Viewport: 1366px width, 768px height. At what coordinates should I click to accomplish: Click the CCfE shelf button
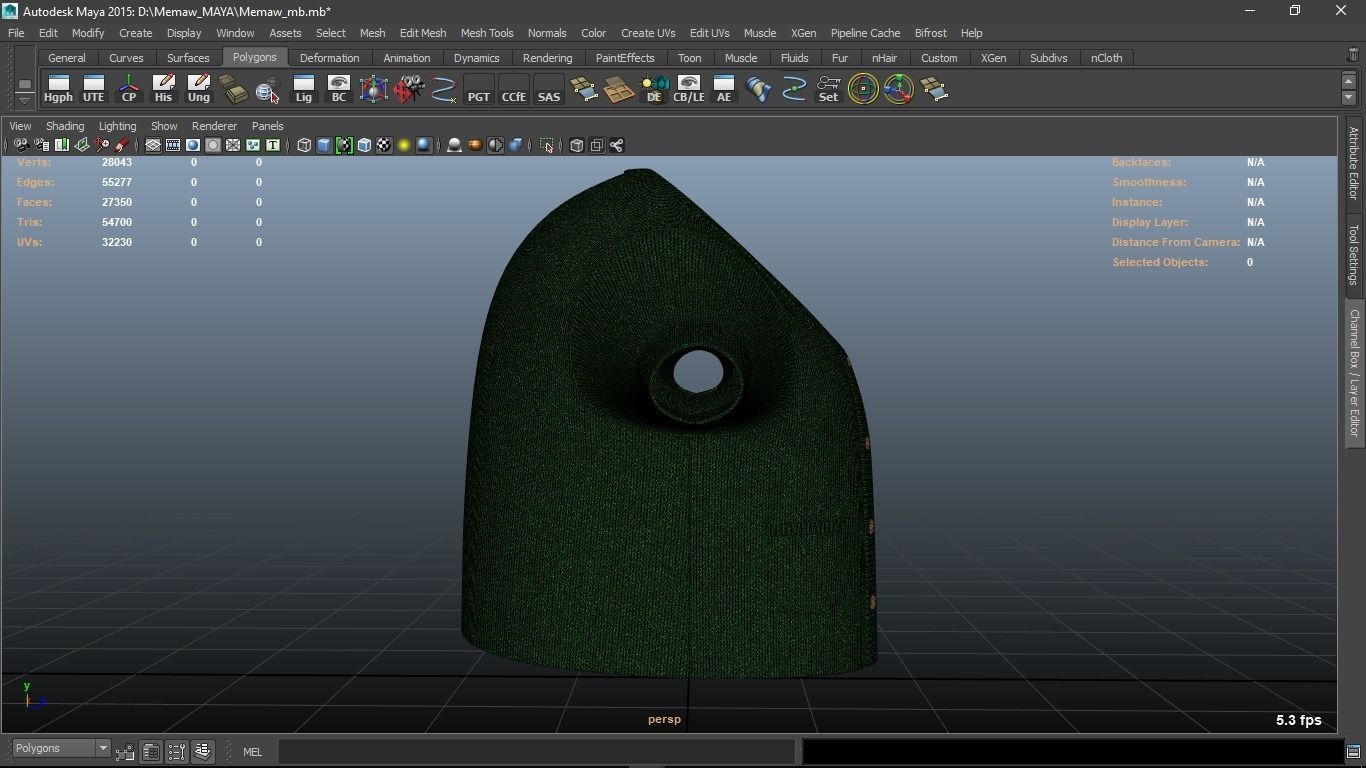(x=513, y=89)
